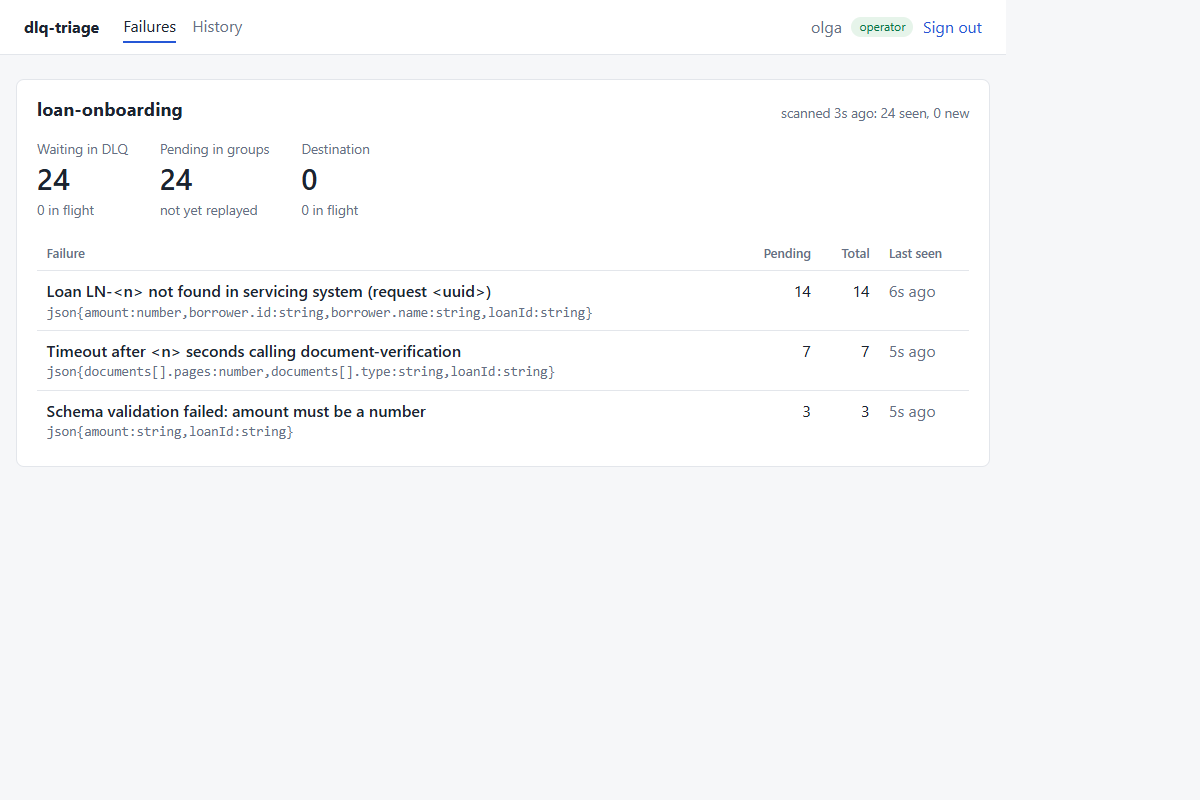Select the Waiting in DLQ label

(x=83, y=149)
